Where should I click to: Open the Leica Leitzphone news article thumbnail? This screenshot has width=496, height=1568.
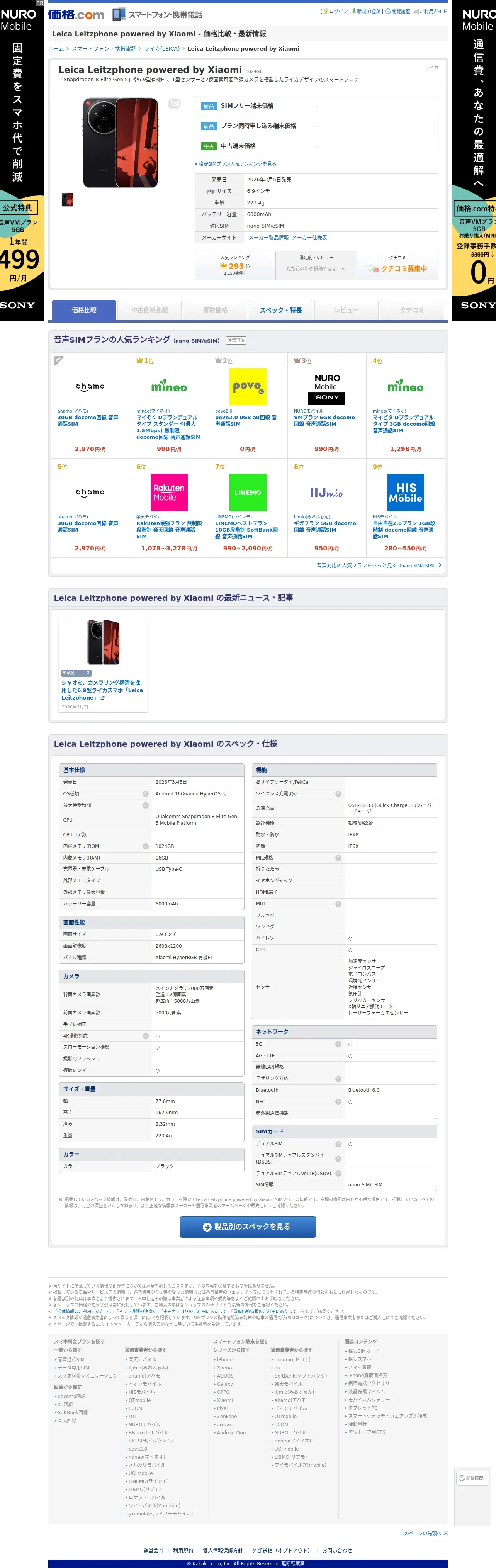coord(103,642)
